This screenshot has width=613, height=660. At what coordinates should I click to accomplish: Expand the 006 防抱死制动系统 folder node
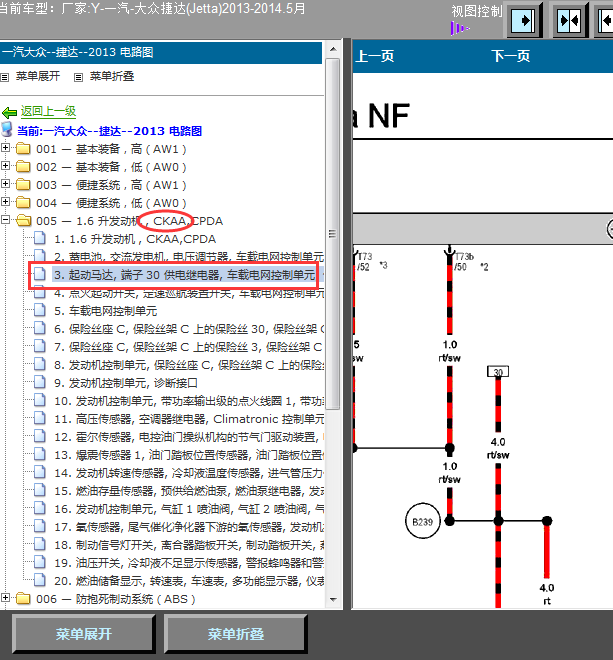coord(5,598)
